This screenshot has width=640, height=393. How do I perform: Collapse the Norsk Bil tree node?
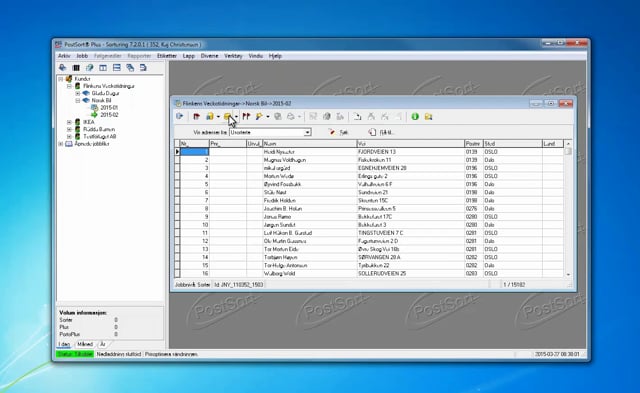point(78,100)
